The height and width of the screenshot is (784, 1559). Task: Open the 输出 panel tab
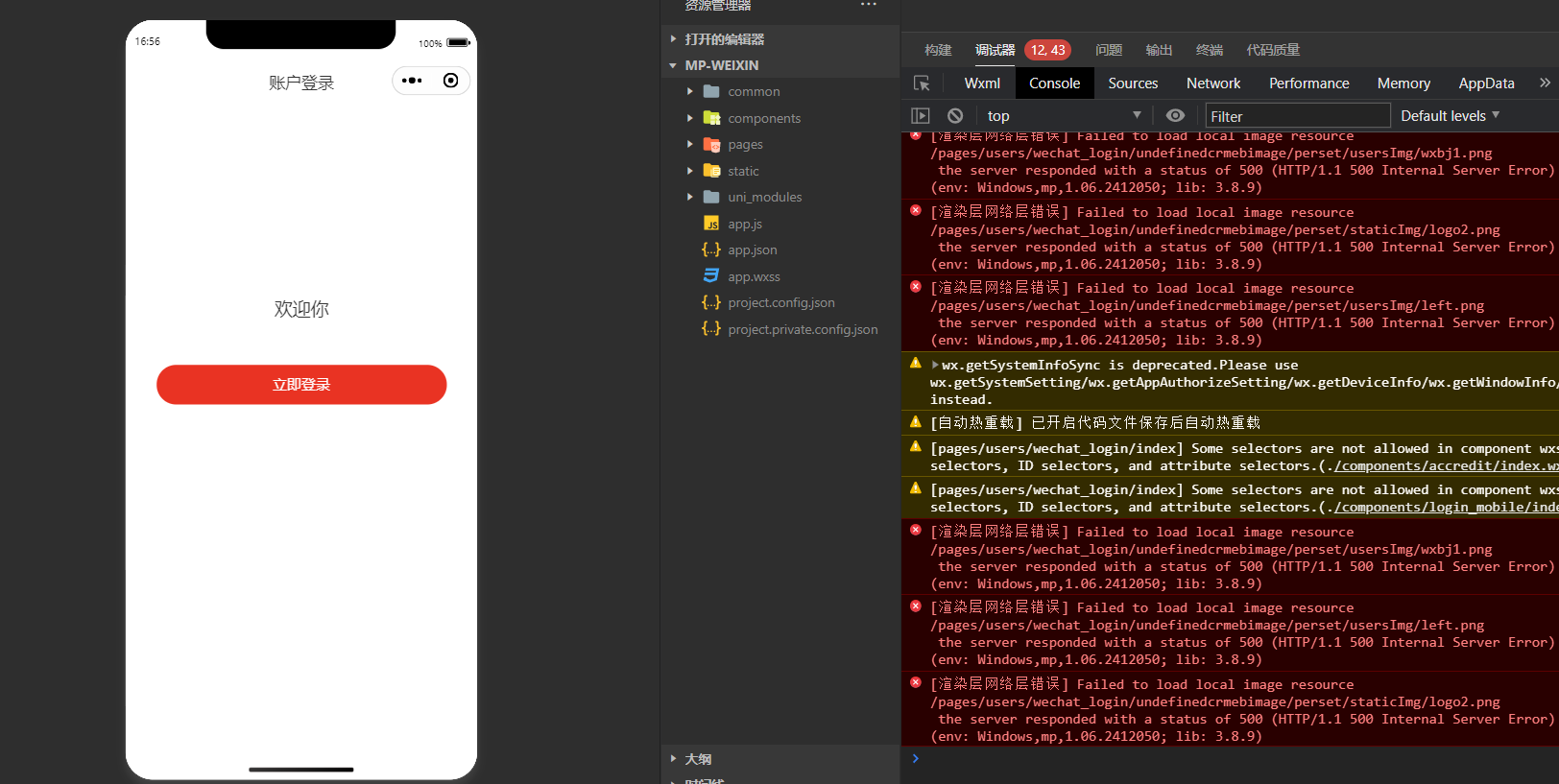click(x=1159, y=50)
